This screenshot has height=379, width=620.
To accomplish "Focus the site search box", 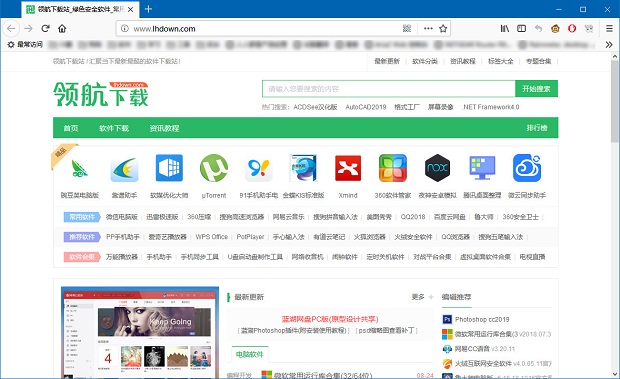I will pos(388,89).
